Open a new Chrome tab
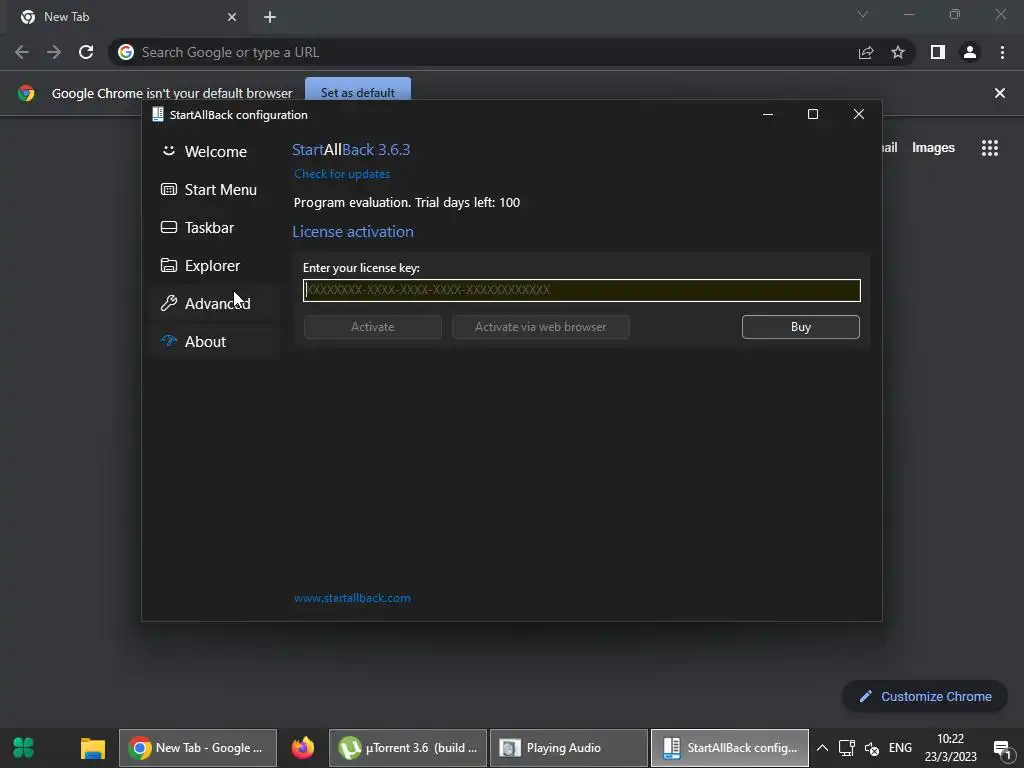Image resolution: width=1024 pixels, height=768 pixels. click(x=270, y=17)
